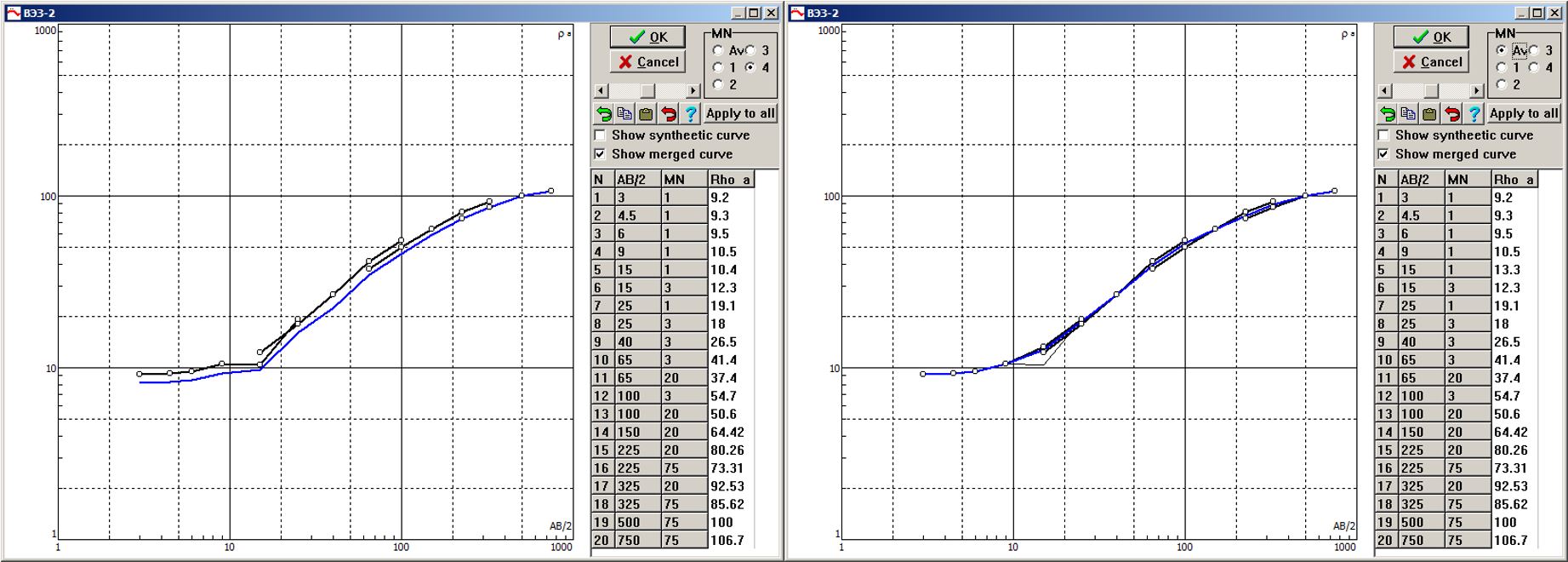Click the red redo arrow in right window
The height and width of the screenshot is (562, 1568).
[1451, 113]
